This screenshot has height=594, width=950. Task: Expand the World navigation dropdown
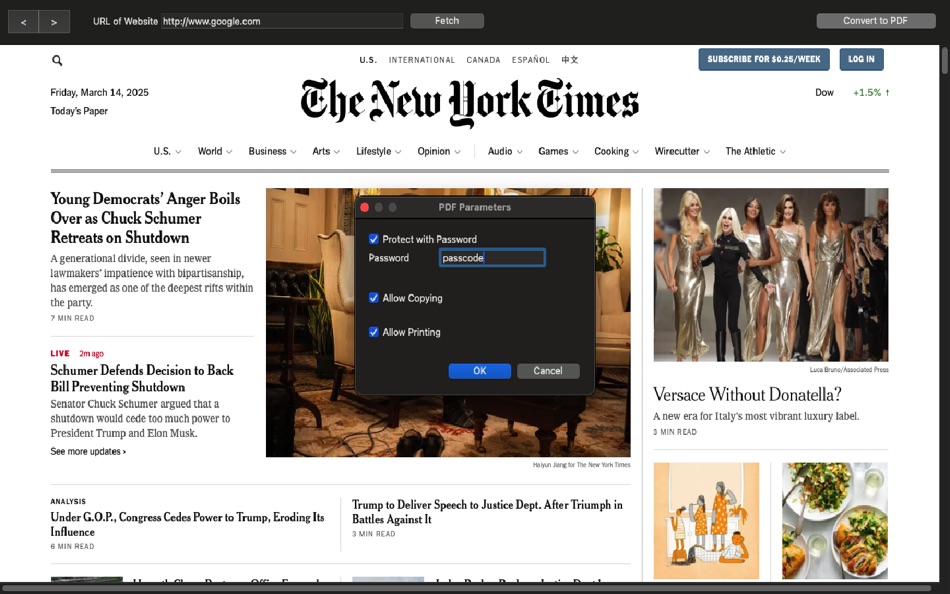coord(214,152)
